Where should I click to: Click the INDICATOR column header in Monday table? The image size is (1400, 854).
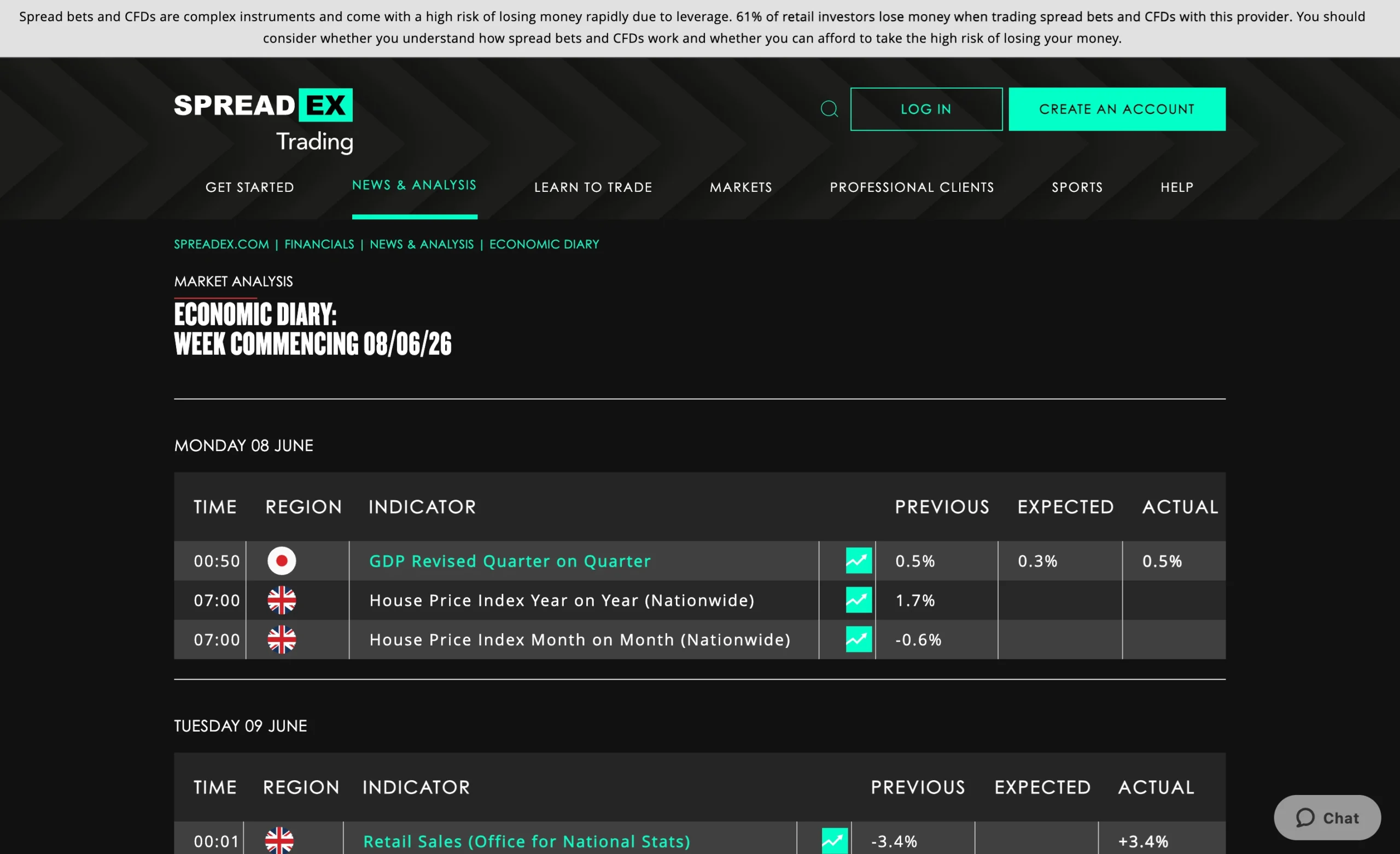pos(422,507)
